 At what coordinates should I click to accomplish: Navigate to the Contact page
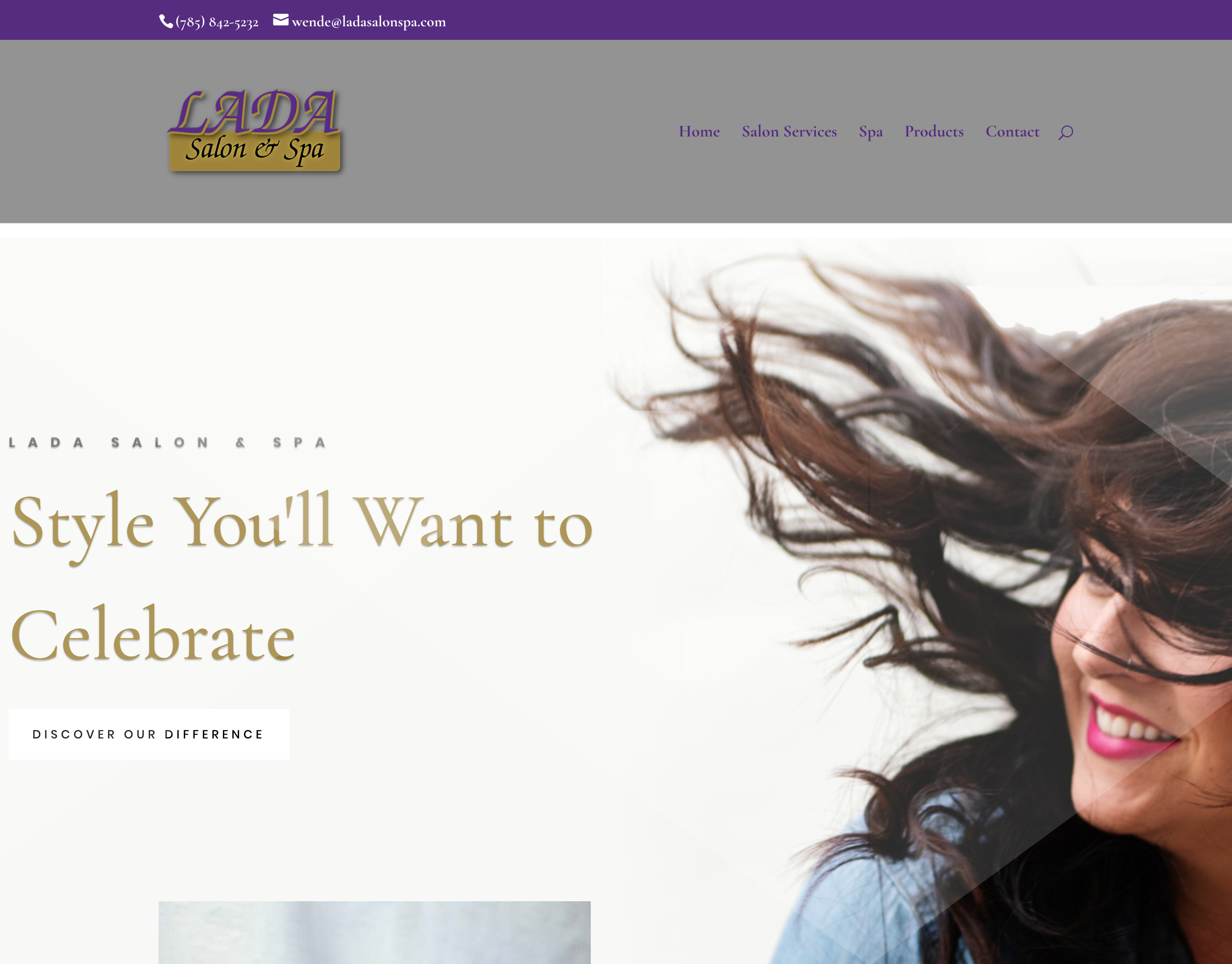[x=1012, y=131]
